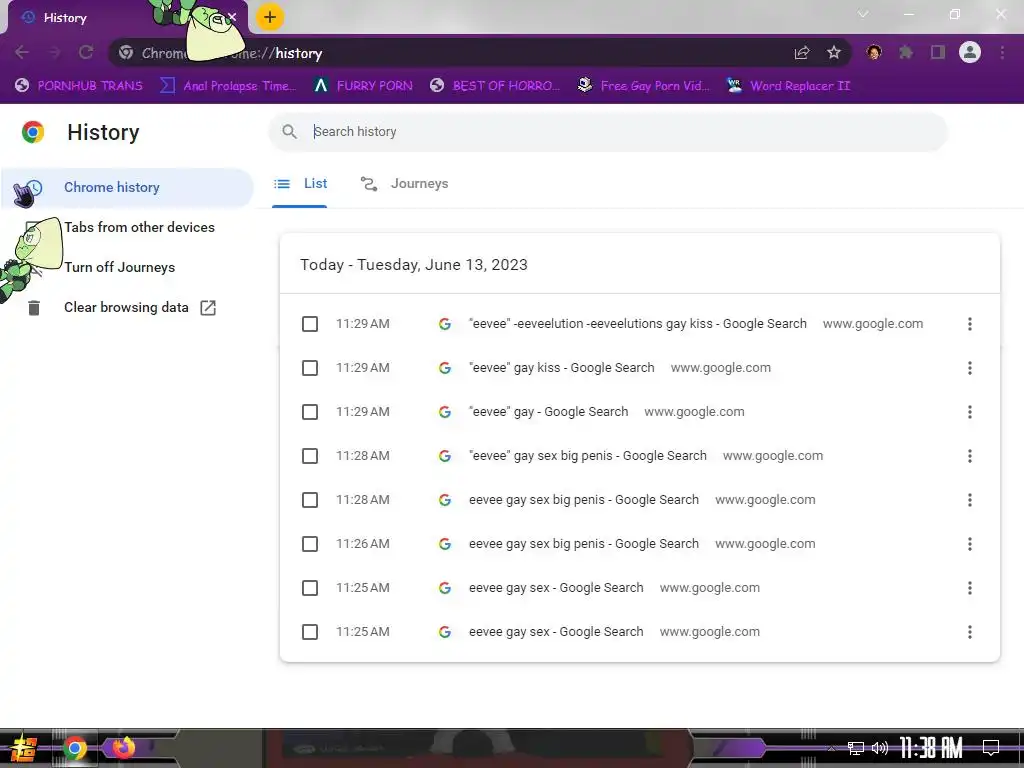Screen dimensions: 1024x768
Task: Click the trash icon for Clear browsing data
Action: 34,308
